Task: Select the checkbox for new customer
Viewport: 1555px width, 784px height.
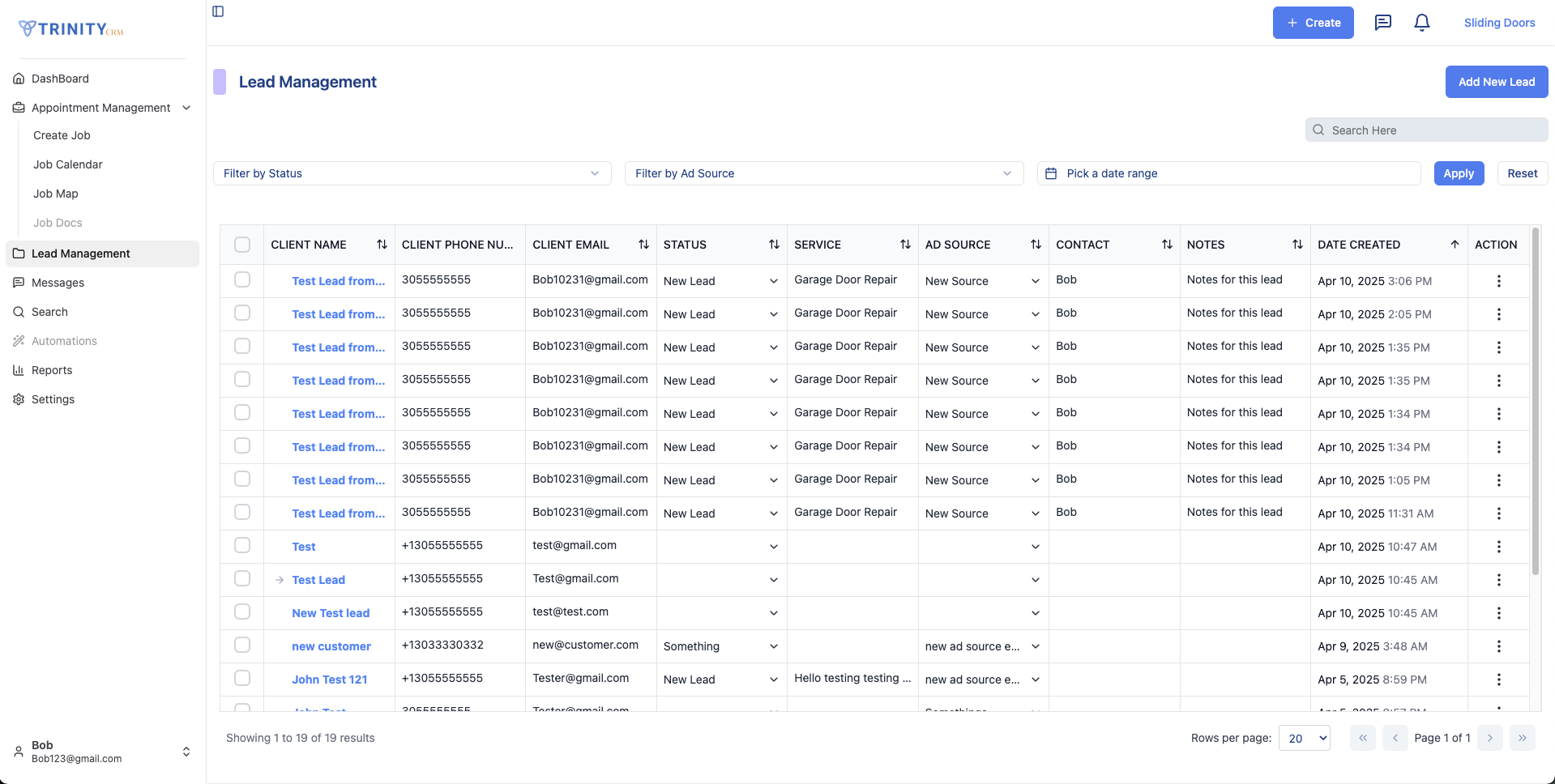Action: (x=242, y=645)
